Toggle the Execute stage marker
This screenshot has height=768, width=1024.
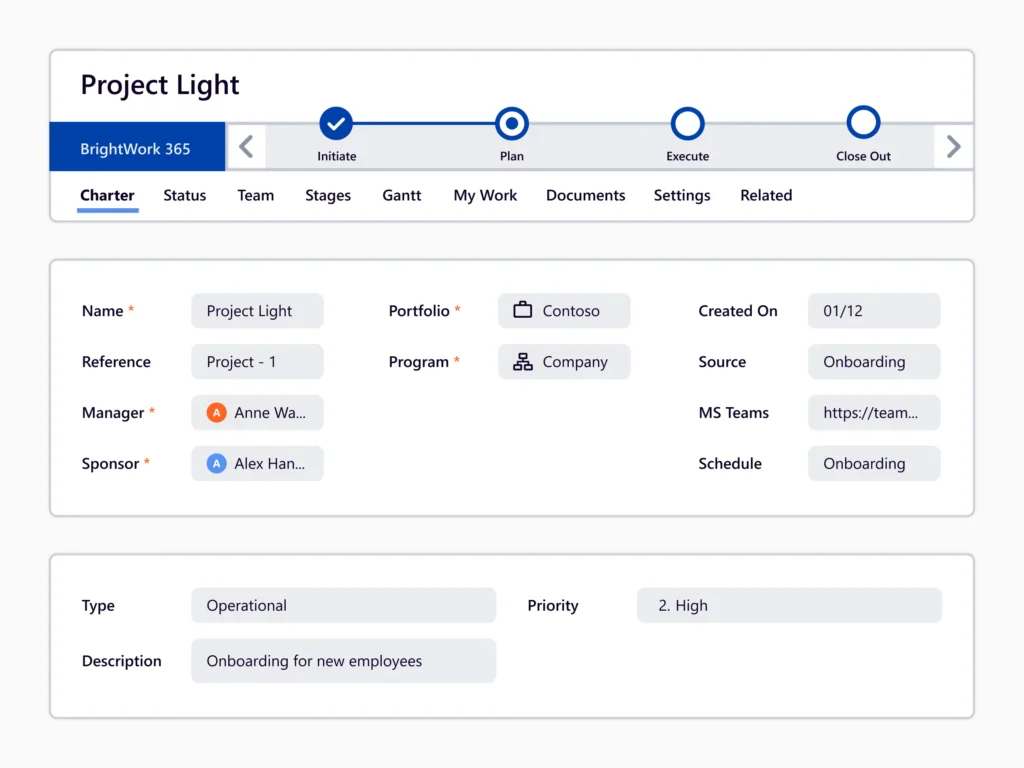[687, 124]
